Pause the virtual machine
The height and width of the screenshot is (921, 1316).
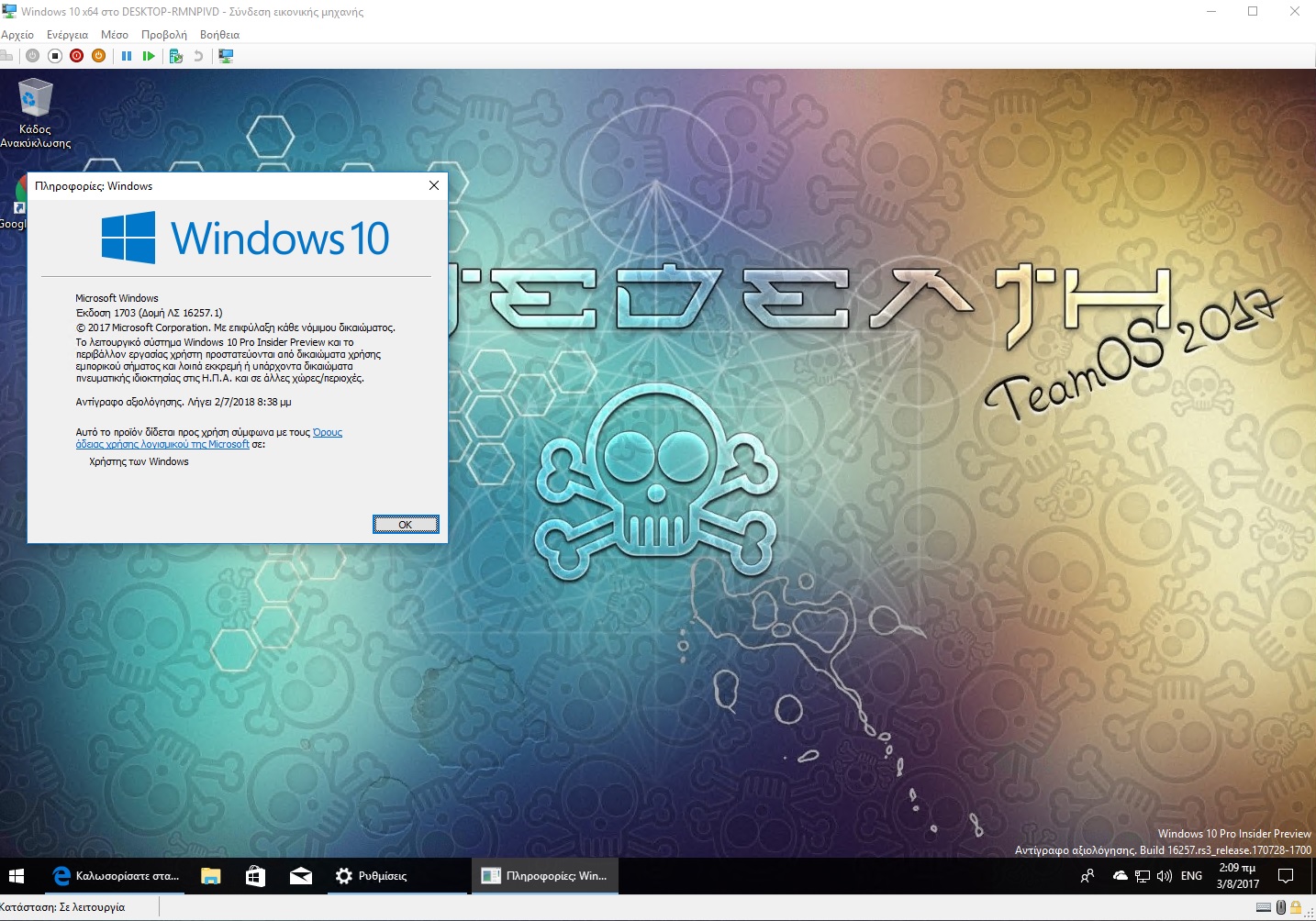(127, 56)
